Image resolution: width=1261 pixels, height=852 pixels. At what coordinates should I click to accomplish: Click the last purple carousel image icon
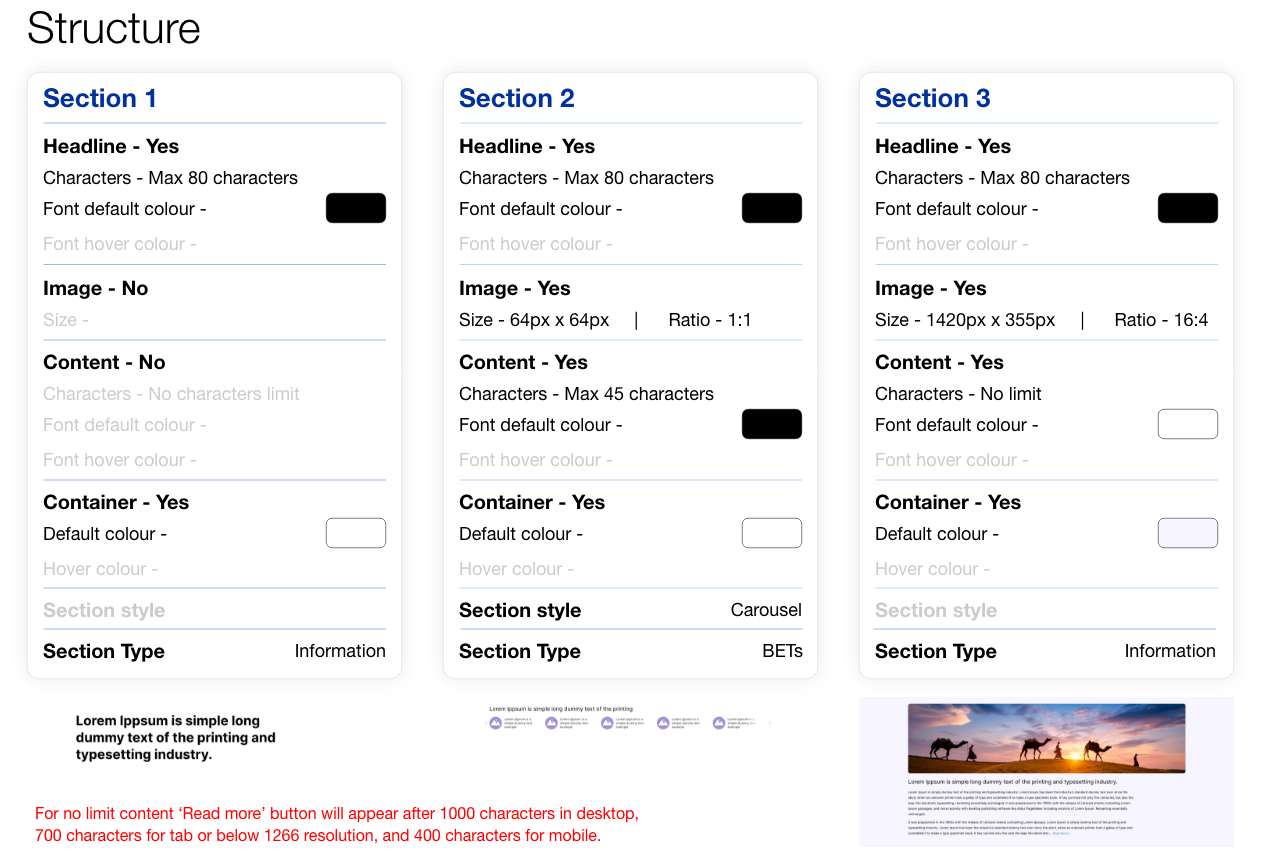718,723
